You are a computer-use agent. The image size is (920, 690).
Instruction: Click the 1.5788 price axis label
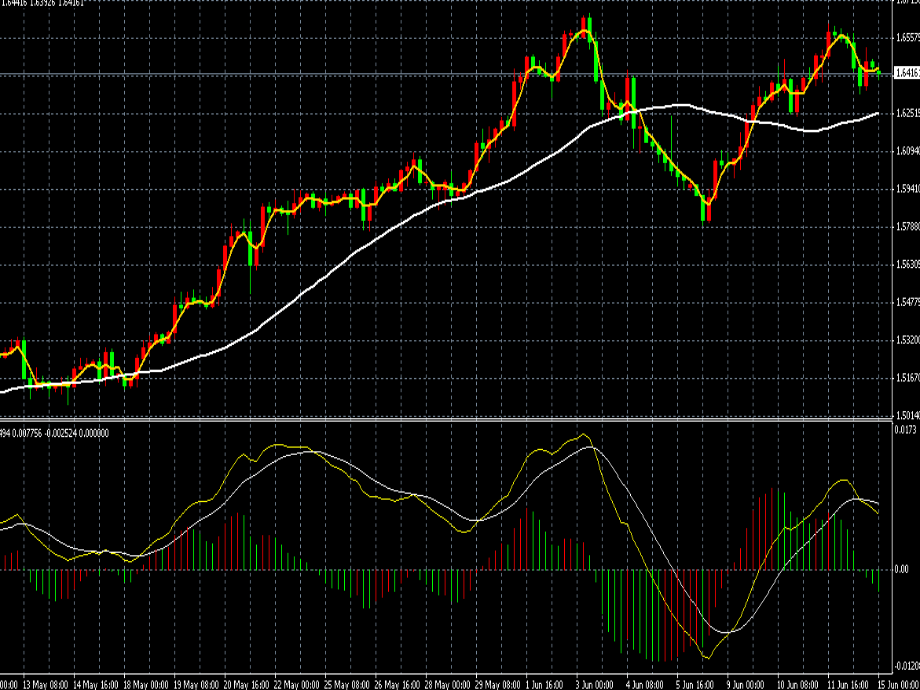[908, 226]
